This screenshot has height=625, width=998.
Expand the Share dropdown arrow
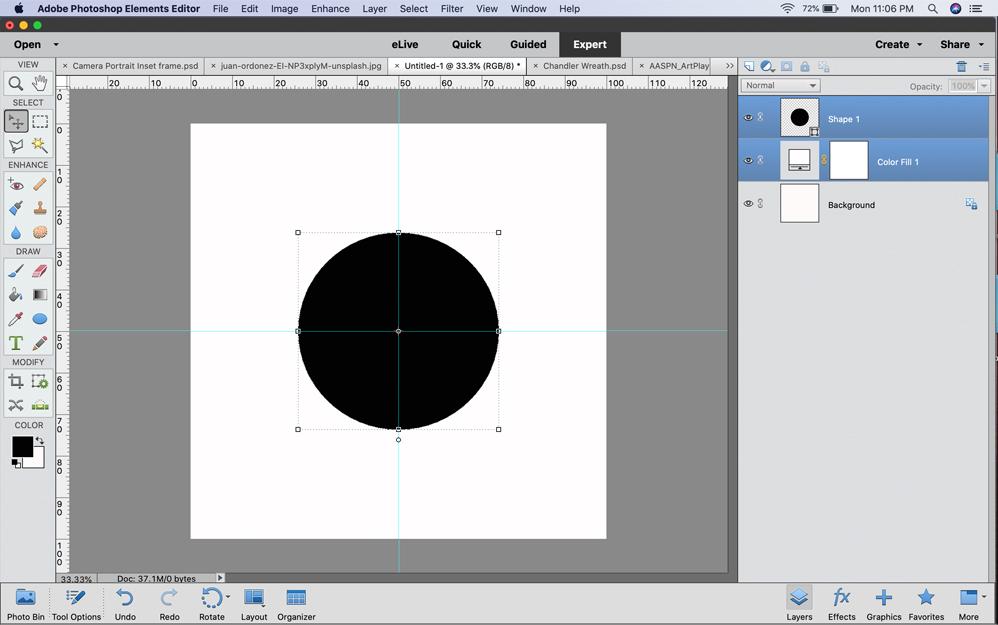click(x=981, y=45)
